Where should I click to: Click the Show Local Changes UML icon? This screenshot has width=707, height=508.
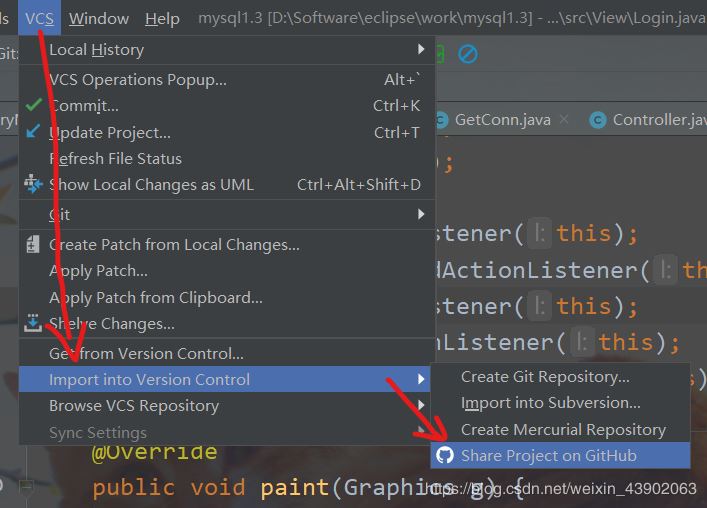(33, 184)
